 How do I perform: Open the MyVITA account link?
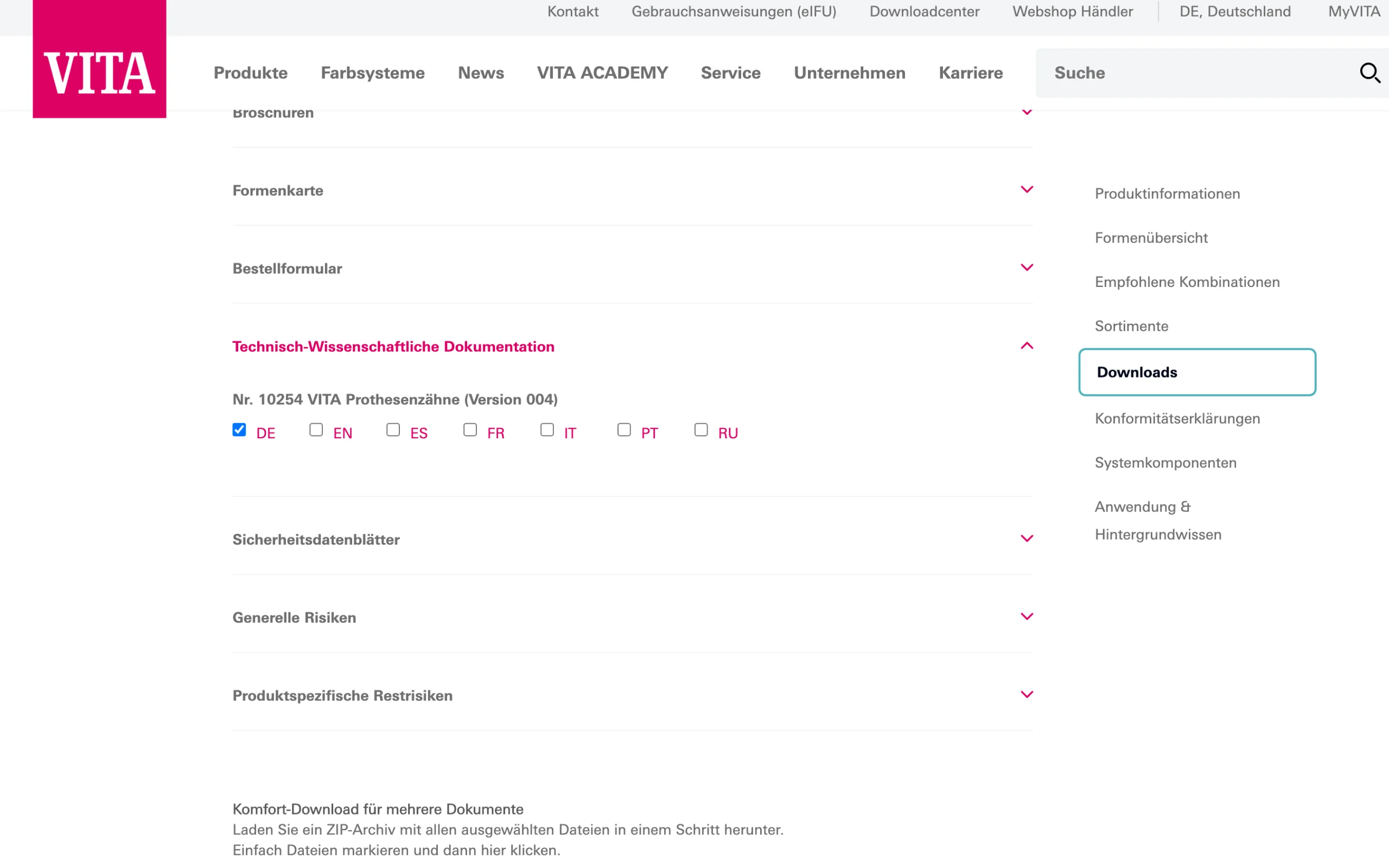click(1355, 11)
